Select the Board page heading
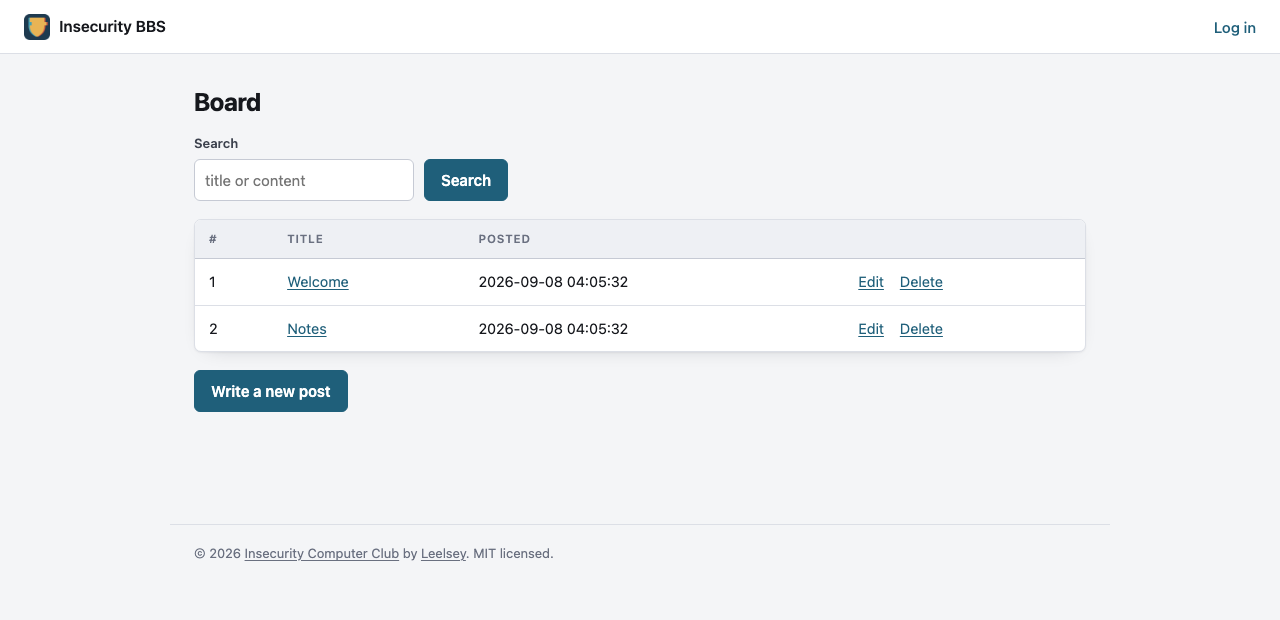1280x620 pixels. pyautogui.click(x=227, y=102)
